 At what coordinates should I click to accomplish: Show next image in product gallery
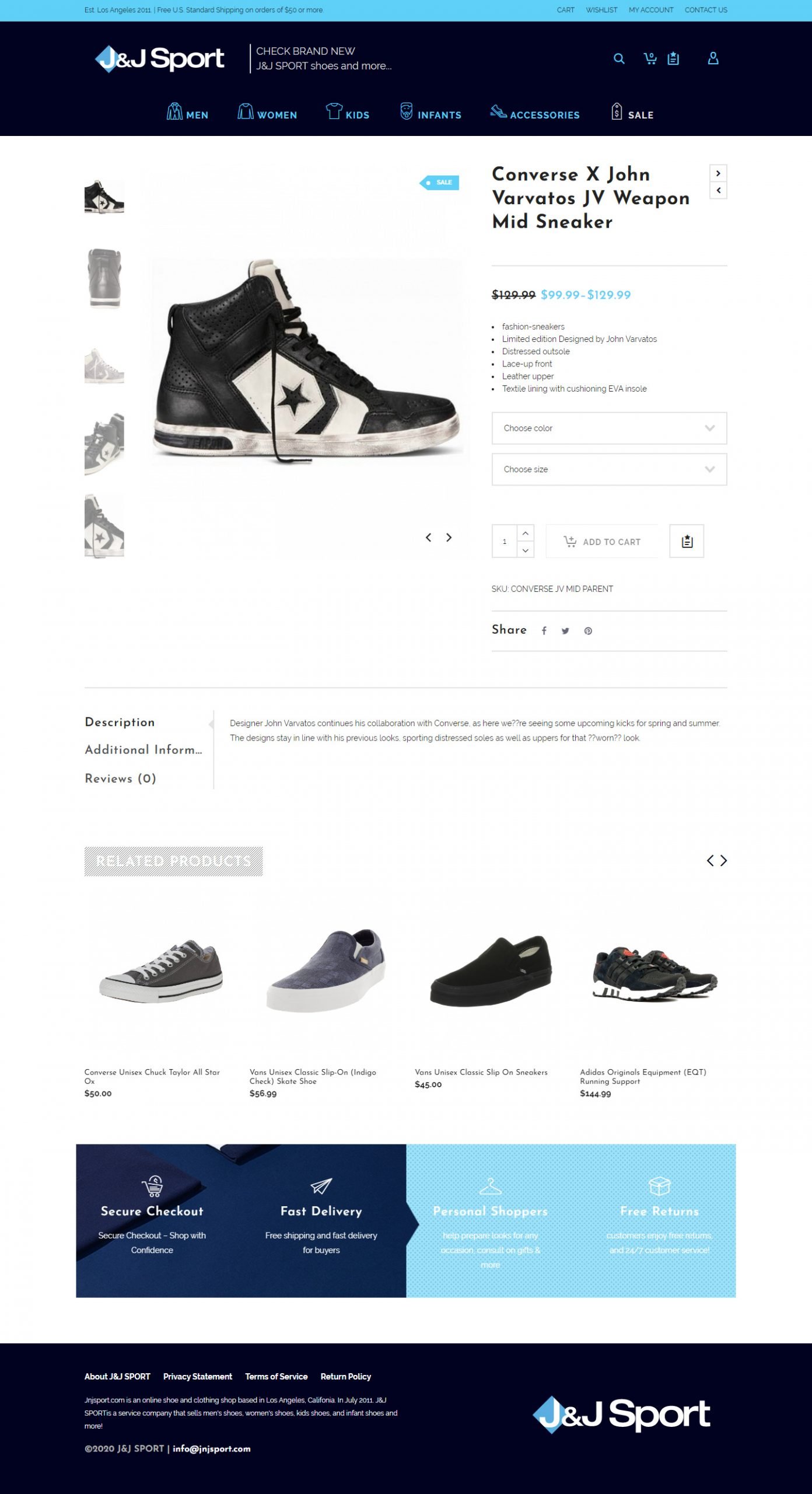pyautogui.click(x=449, y=537)
